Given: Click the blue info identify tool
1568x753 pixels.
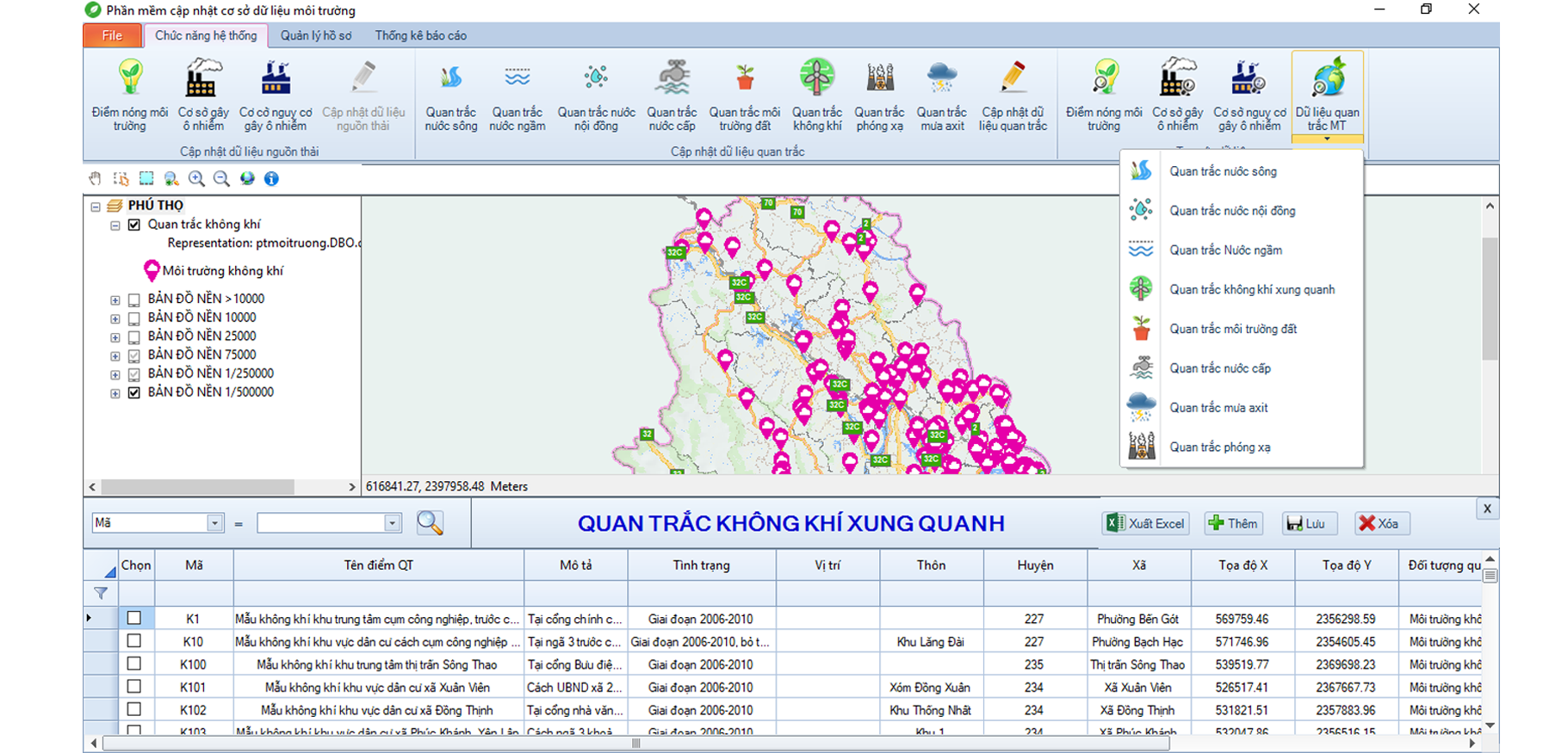Looking at the screenshot, I should (271, 179).
